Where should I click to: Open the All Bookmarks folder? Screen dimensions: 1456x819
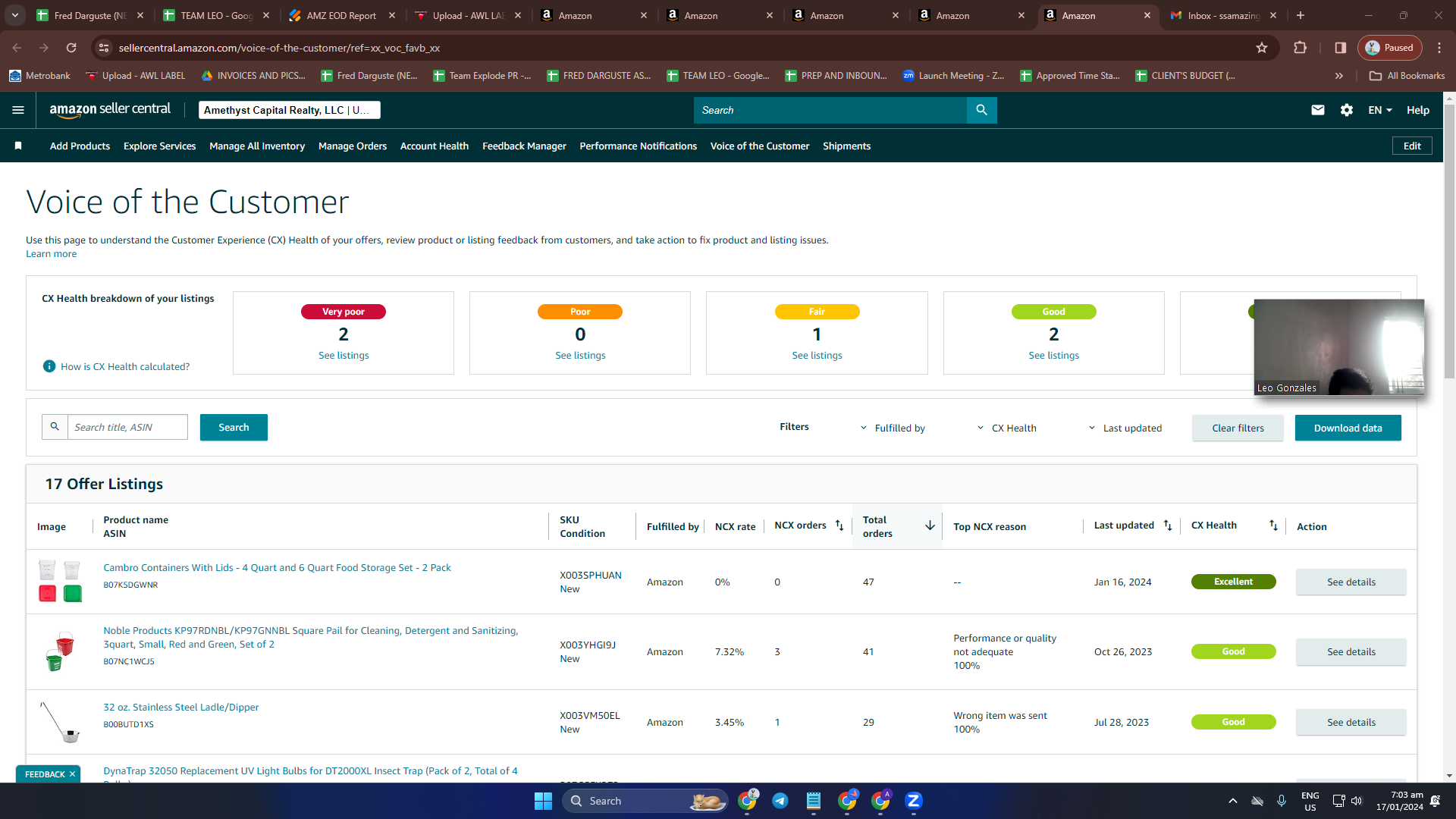point(1407,76)
